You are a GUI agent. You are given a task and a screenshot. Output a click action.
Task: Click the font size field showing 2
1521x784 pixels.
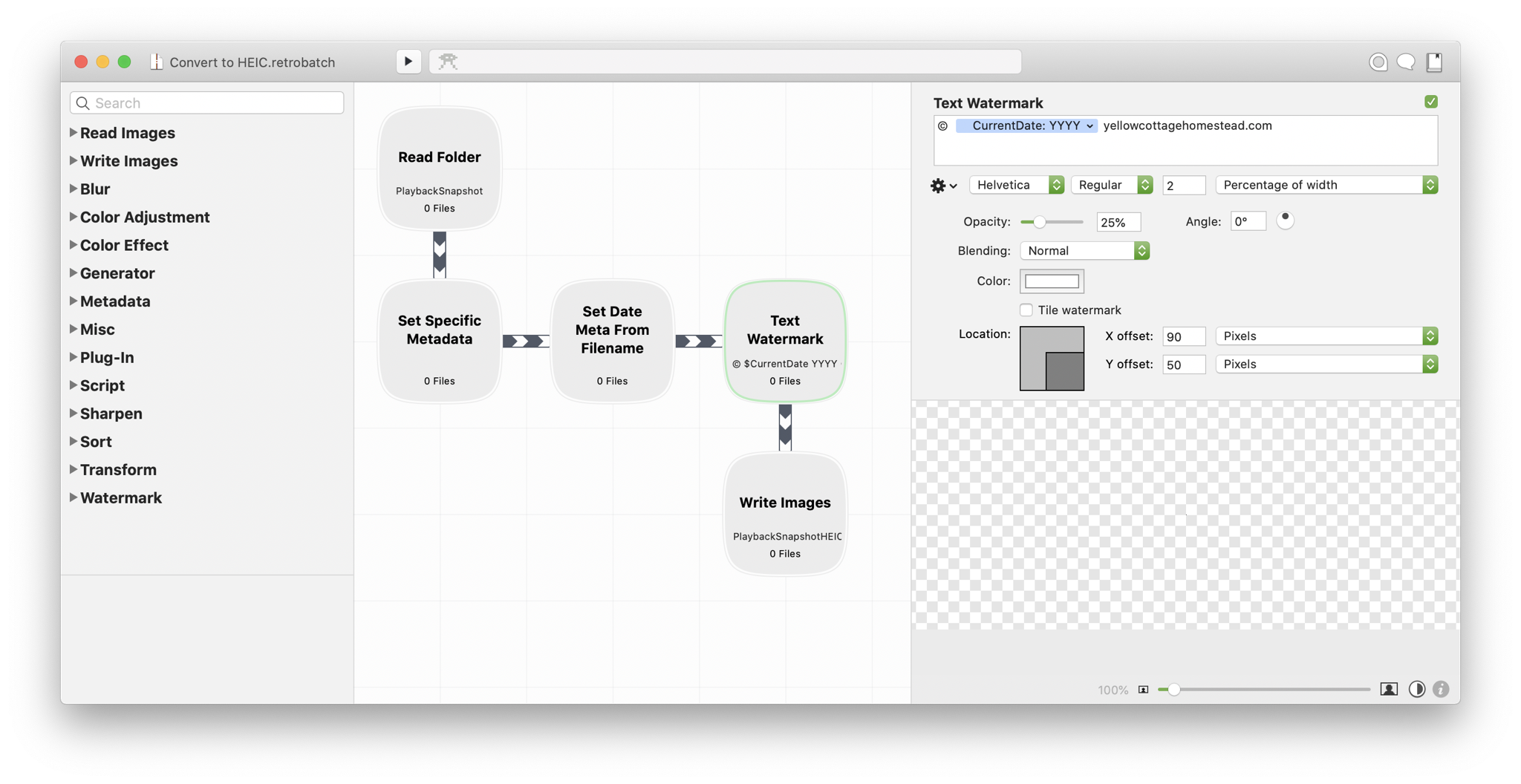(1183, 185)
